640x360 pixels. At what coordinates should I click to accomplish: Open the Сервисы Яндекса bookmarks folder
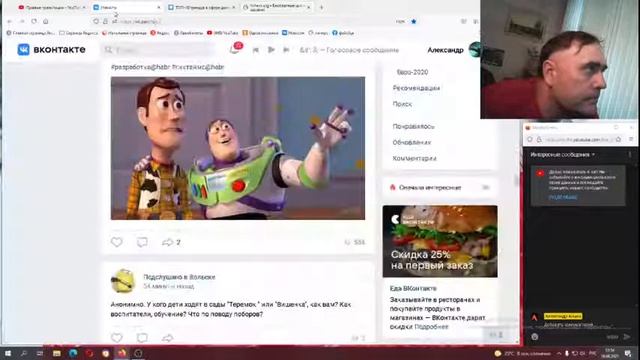point(78,33)
